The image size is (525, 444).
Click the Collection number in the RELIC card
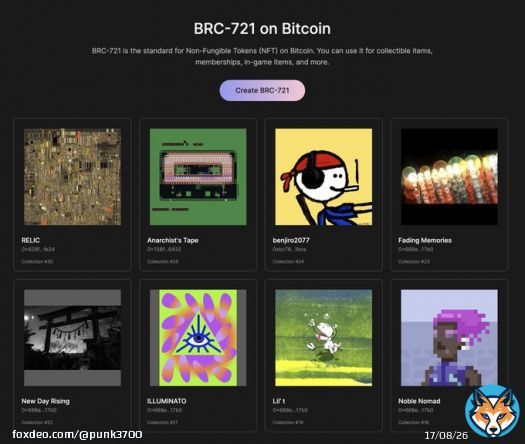pos(37,262)
